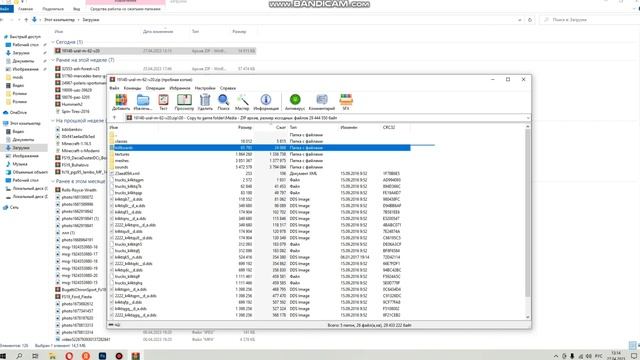Select Сеть (Network) in Explorer sidebar

coord(14,207)
